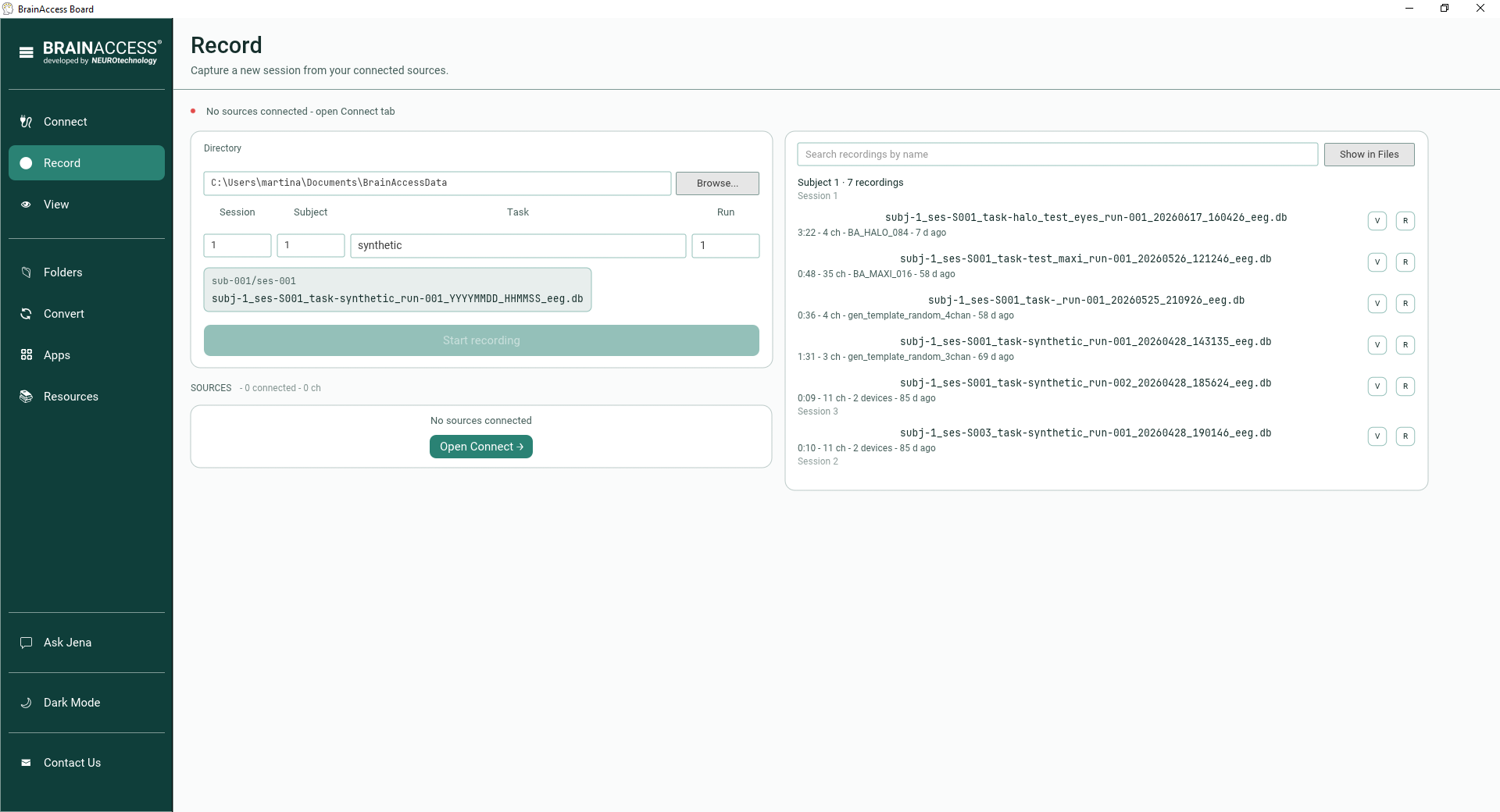Click the R button for halo_test_eyes recording
The width and height of the screenshot is (1500, 812).
pyautogui.click(x=1405, y=221)
